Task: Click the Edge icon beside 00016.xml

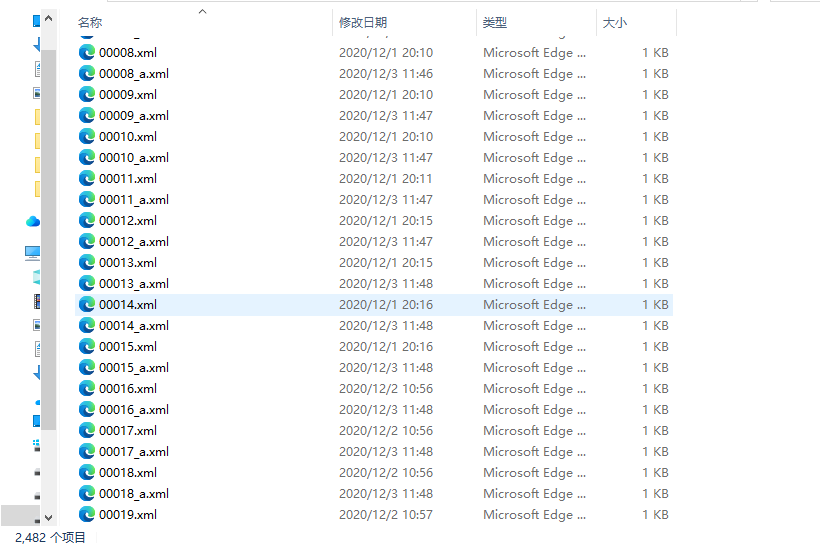Action: click(87, 388)
